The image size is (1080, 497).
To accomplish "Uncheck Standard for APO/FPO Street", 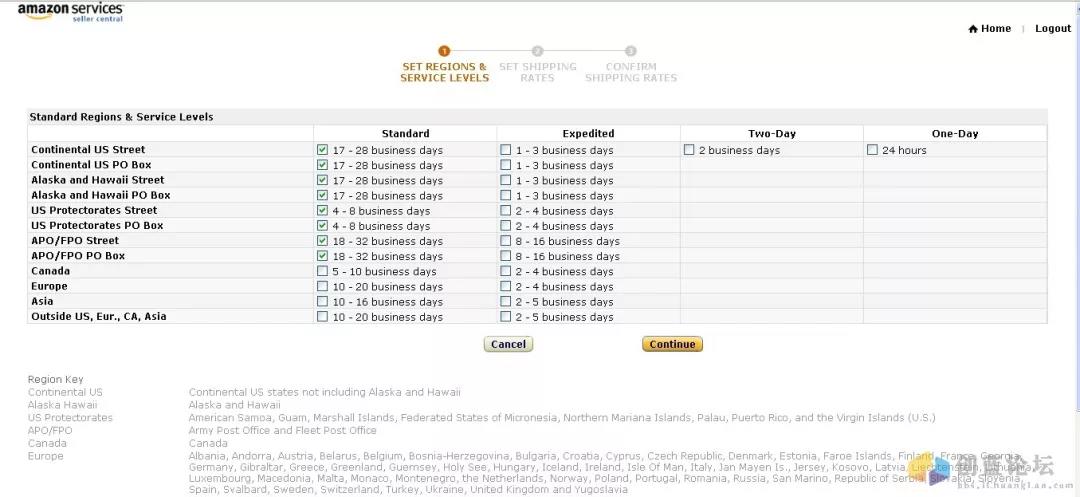I will pos(322,240).
